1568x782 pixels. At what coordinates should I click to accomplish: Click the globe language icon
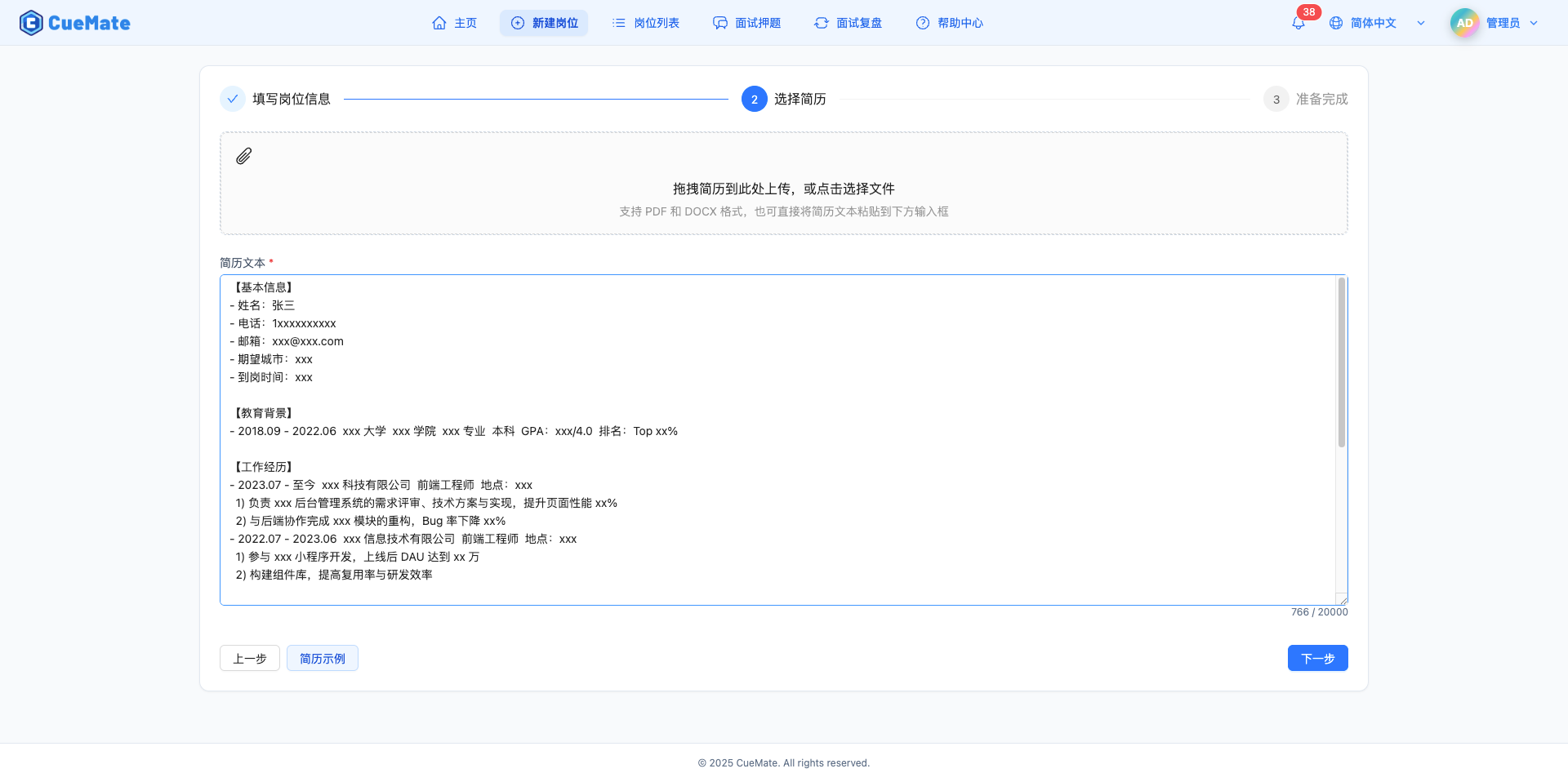pos(1336,23)
